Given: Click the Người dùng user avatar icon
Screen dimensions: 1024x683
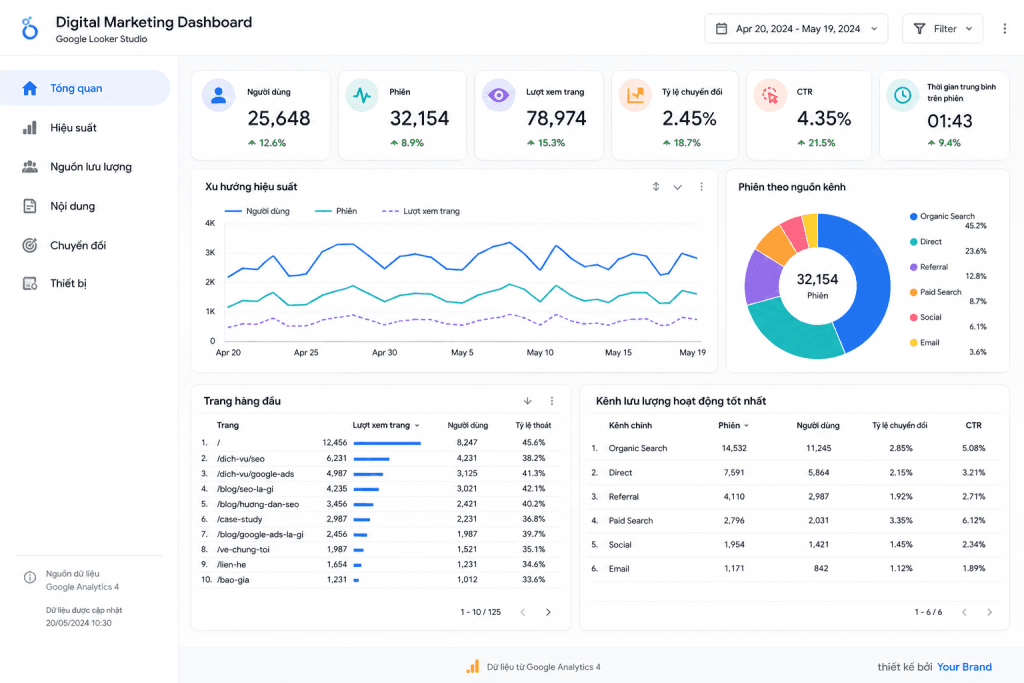Looking at the screenshot, I should (219, 95).
